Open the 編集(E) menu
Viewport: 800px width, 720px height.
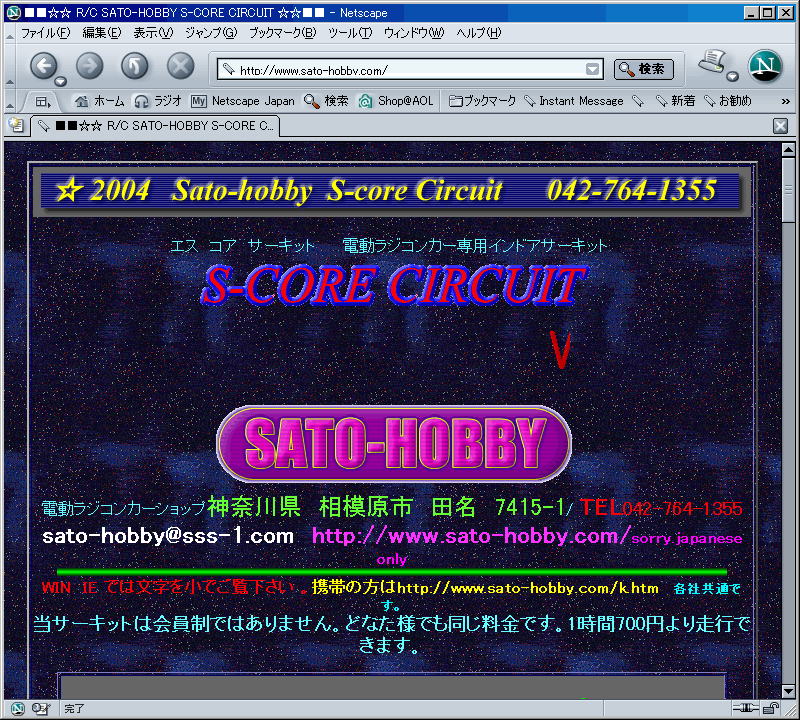tap(102, 33)
